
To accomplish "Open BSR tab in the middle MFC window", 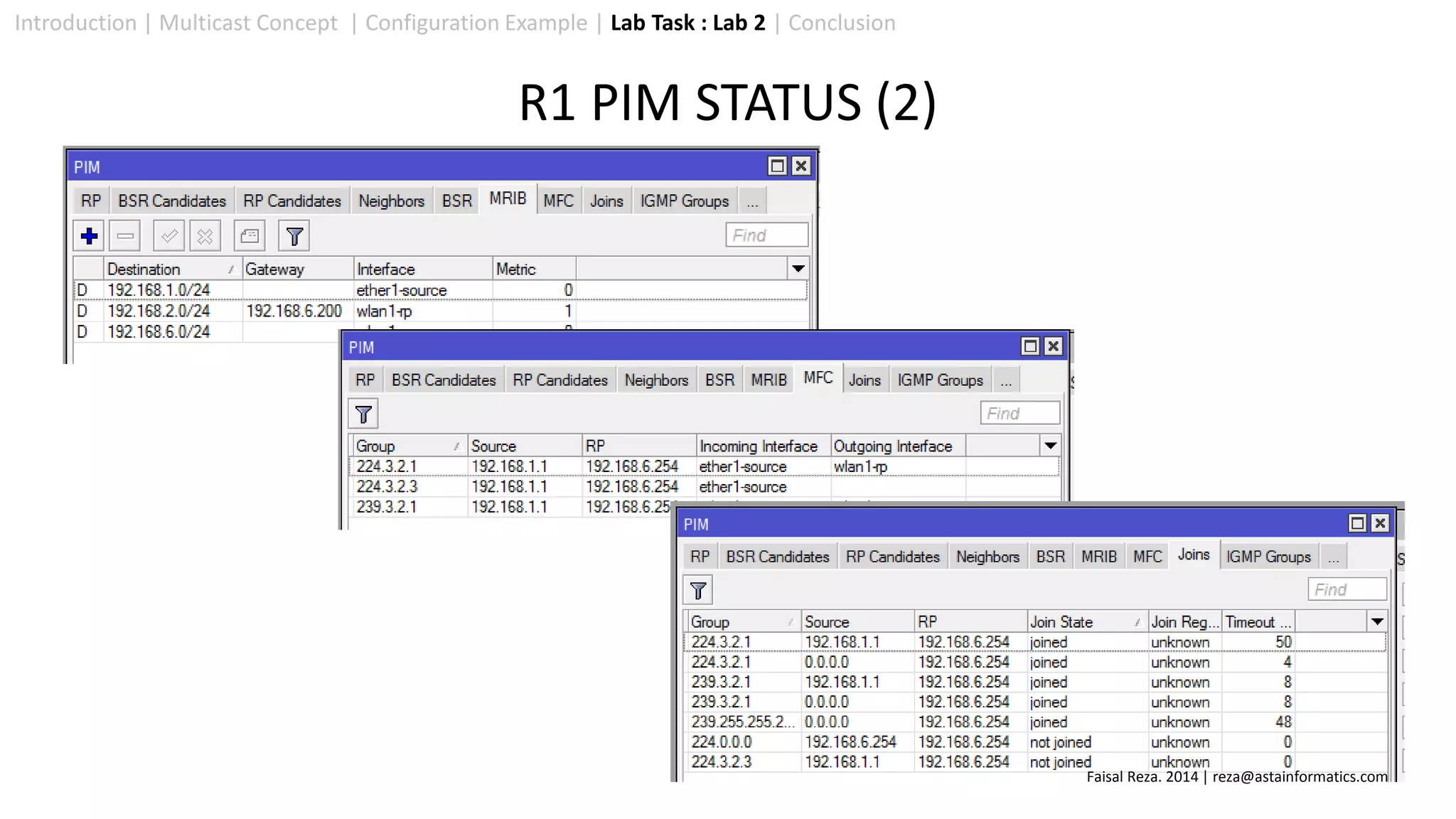I will 719,380.
